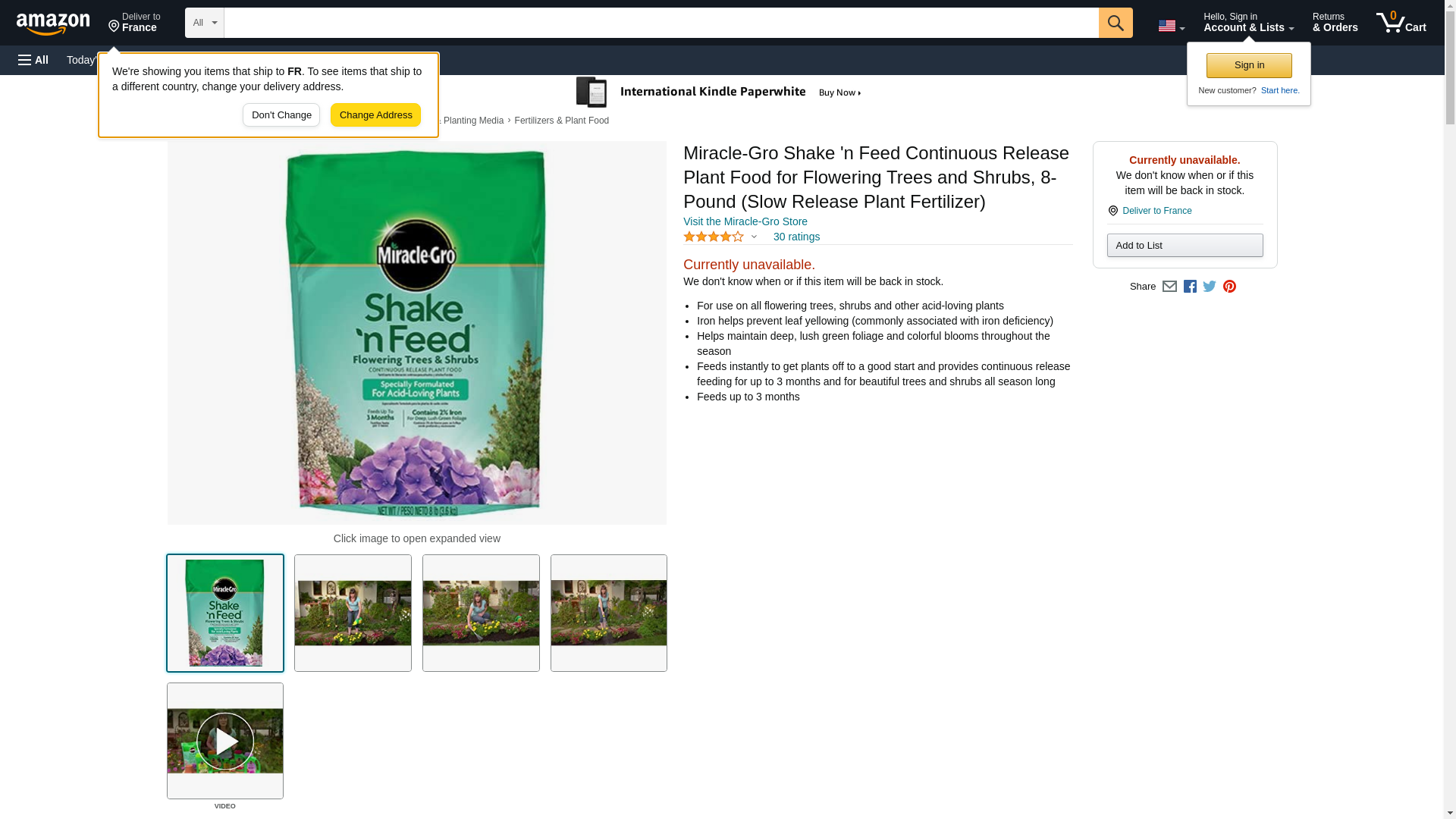Screen dimensions: 1456x819
Task: Click the Don't Change button
Action: click(x=281, y=115)
